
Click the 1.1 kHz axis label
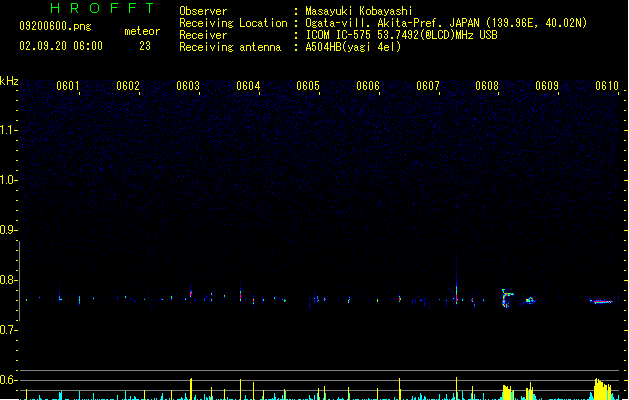point(8,130)
